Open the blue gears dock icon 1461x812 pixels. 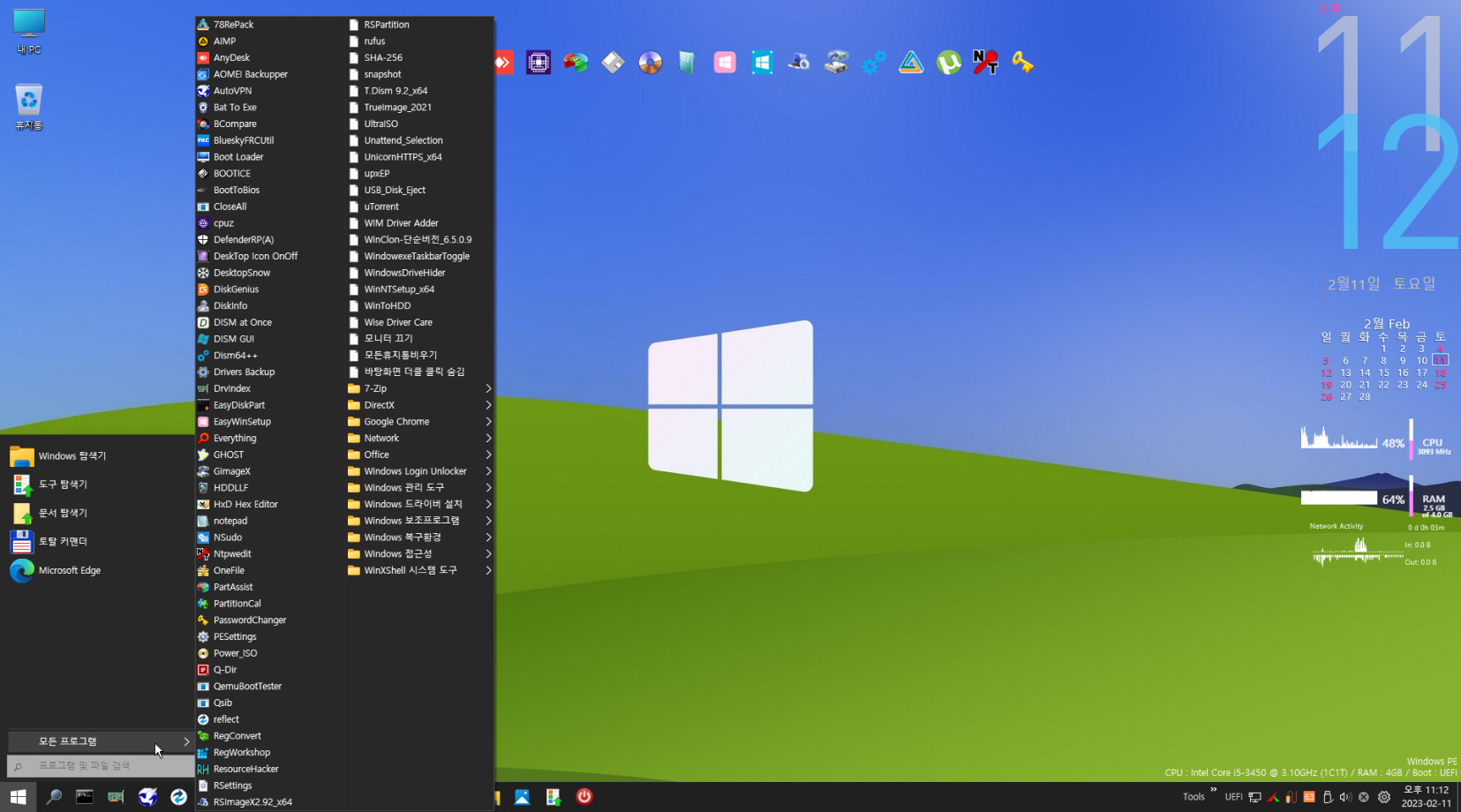(874, 63)
